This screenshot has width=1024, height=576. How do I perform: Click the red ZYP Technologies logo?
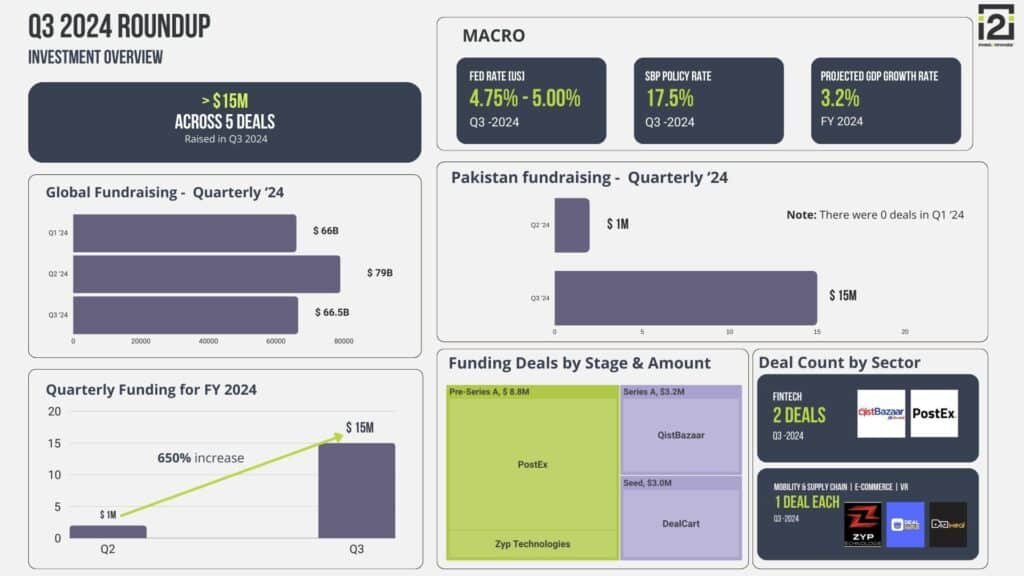coord(863,524)
